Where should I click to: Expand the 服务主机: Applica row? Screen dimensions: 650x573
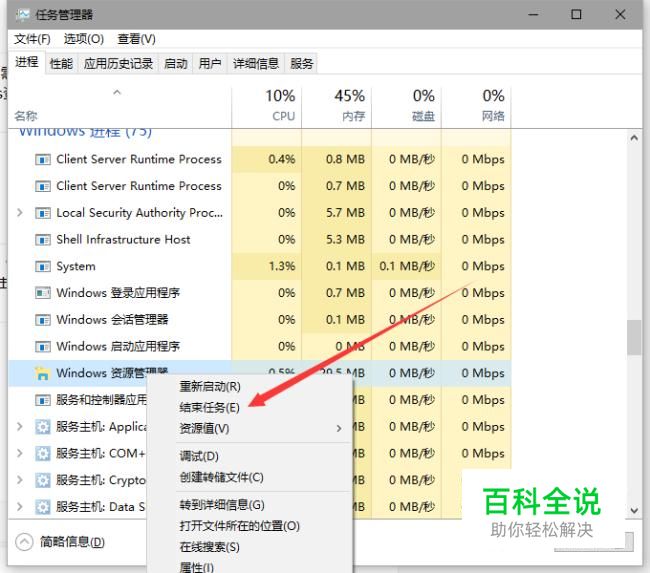(x=19, y=427)
